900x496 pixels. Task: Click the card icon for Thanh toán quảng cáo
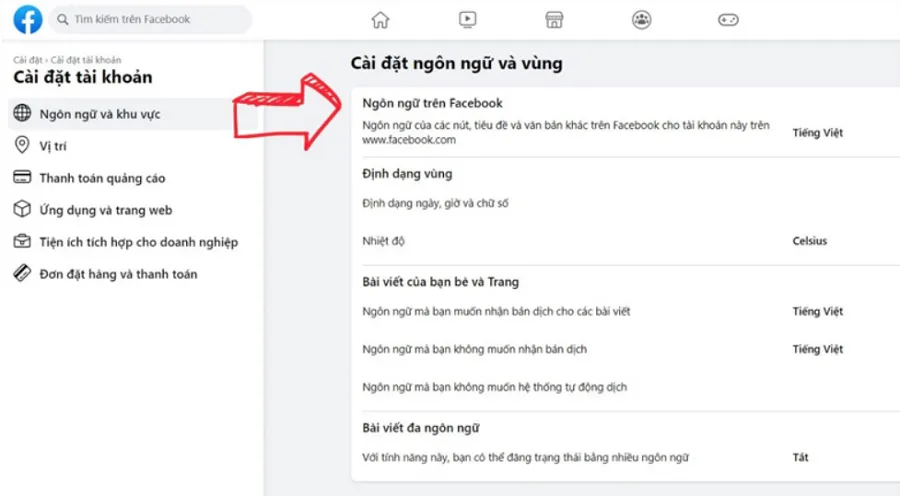click(22, 177)
